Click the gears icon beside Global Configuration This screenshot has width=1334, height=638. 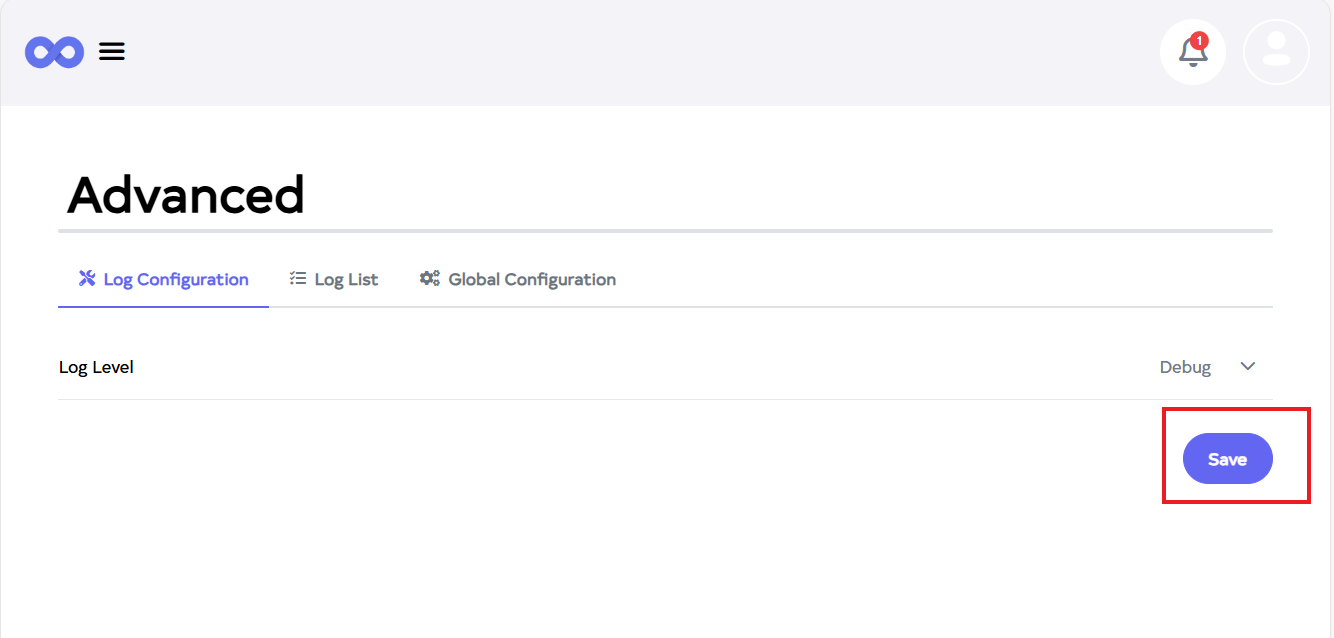[430, 279]
